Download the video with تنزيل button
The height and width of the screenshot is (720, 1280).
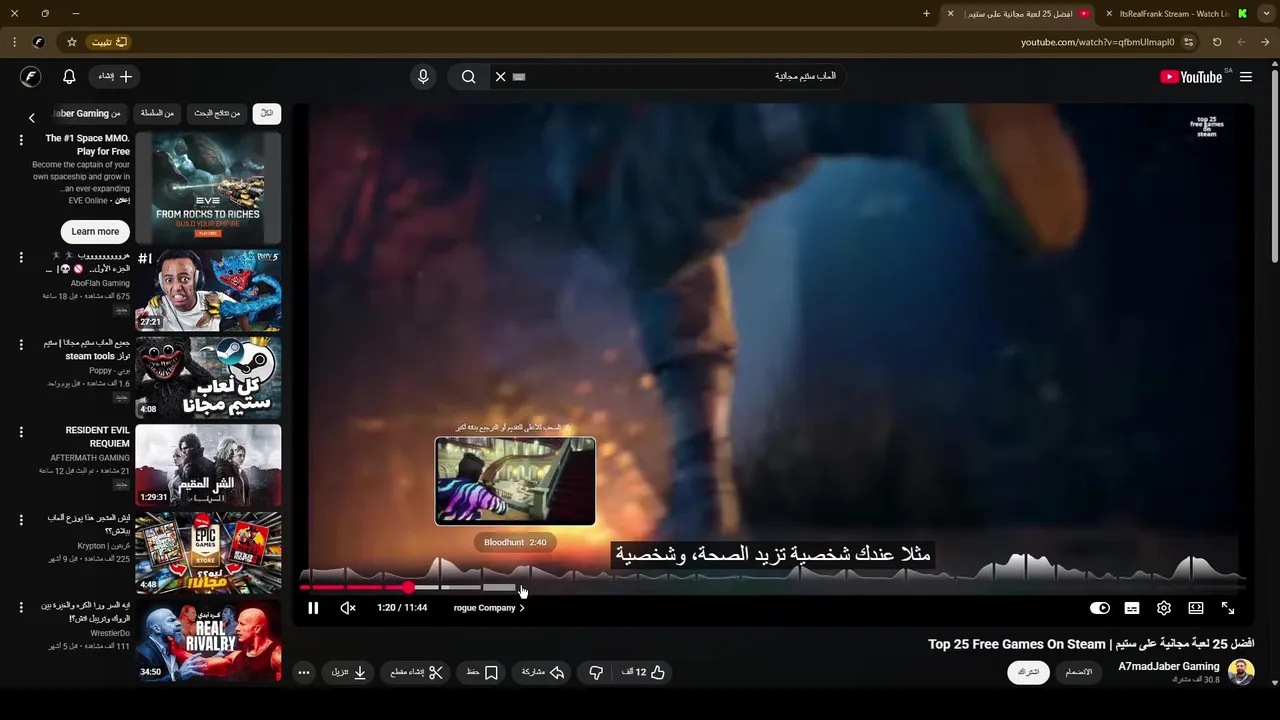[x=350, y=673]
